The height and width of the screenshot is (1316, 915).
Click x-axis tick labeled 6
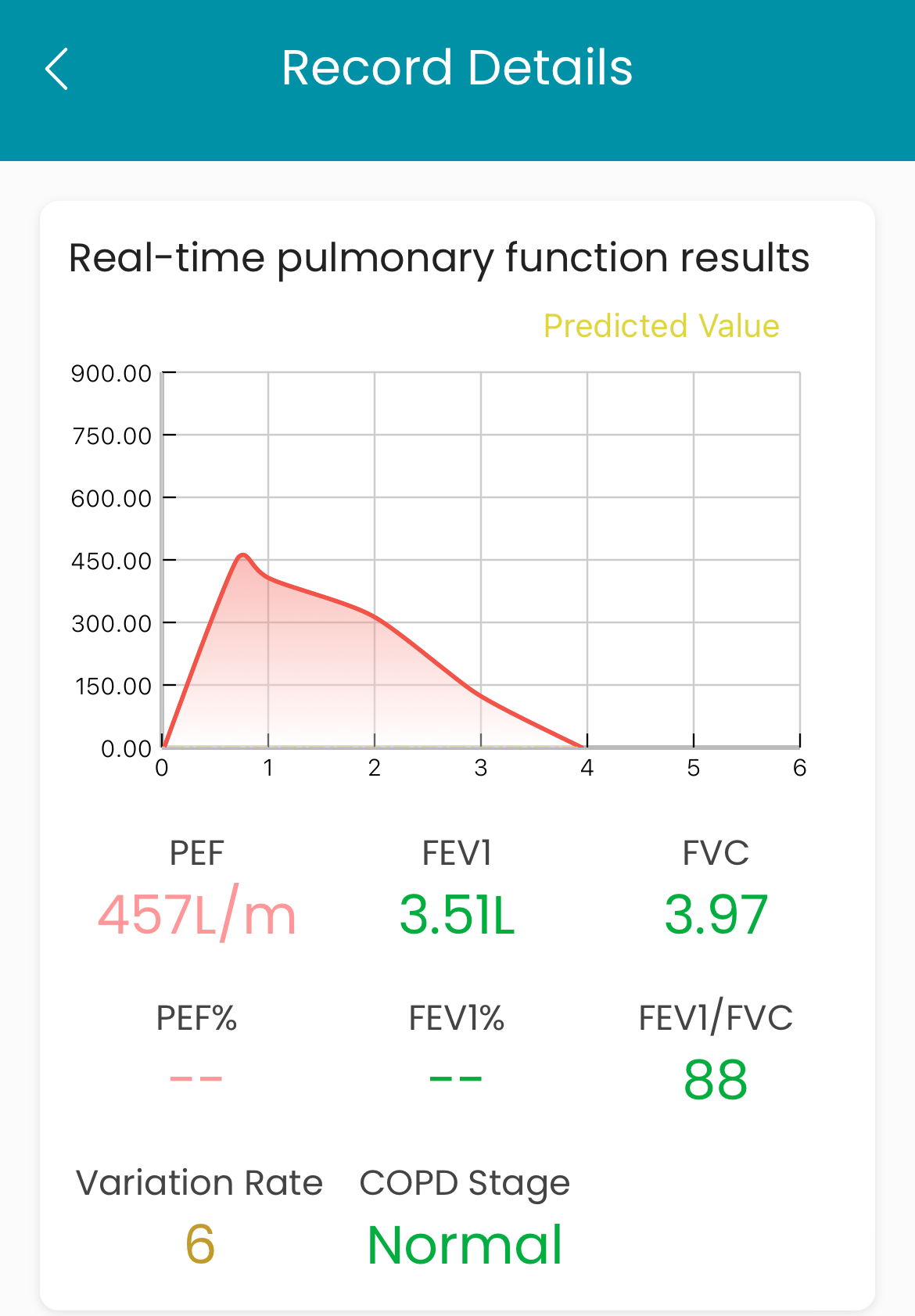799,768
